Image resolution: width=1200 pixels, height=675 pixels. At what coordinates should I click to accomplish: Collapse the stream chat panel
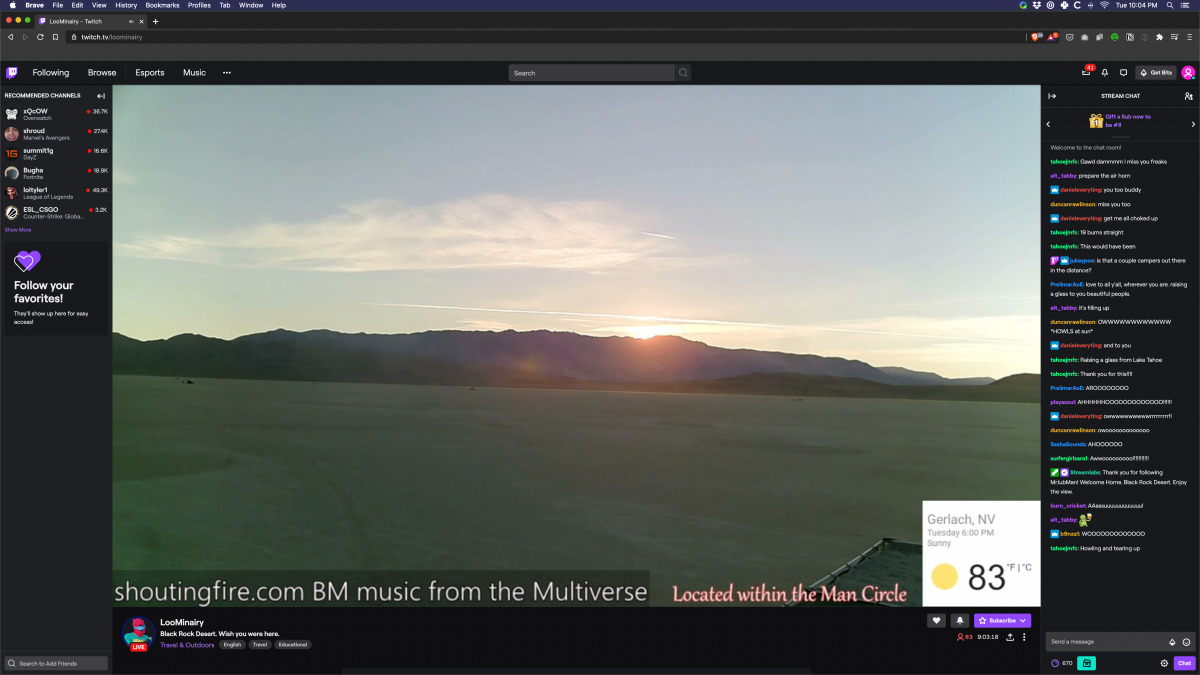pyautogui.click(x=1052, y=96)
